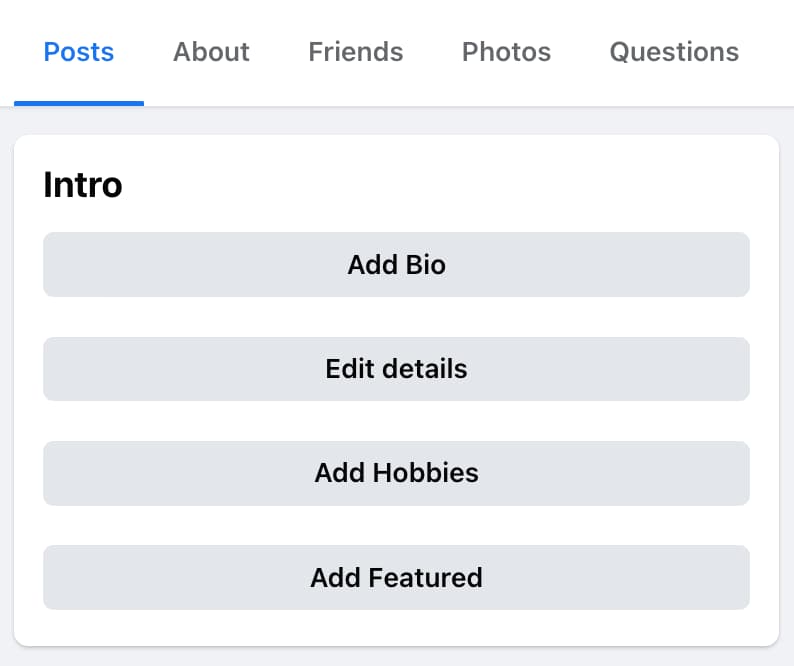Choose the Add Featured button
The height and width of the screenshot is (666, 794).
coord(396,577)
